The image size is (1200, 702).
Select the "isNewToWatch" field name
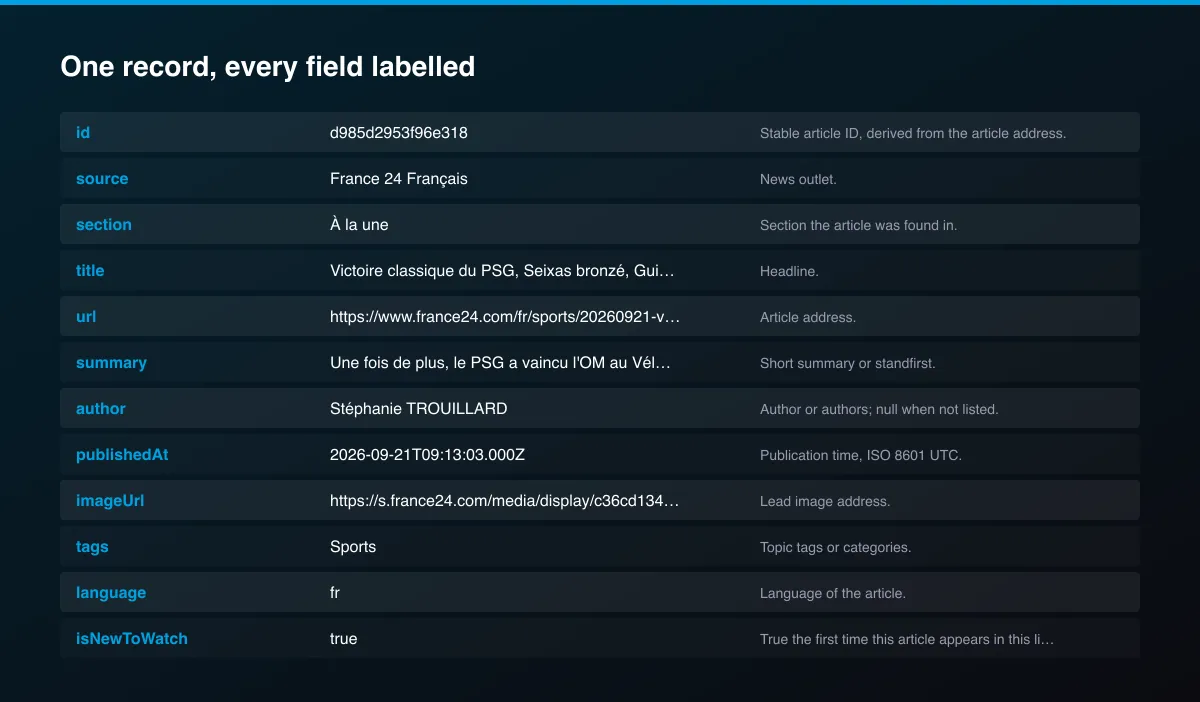click(132, 639)
